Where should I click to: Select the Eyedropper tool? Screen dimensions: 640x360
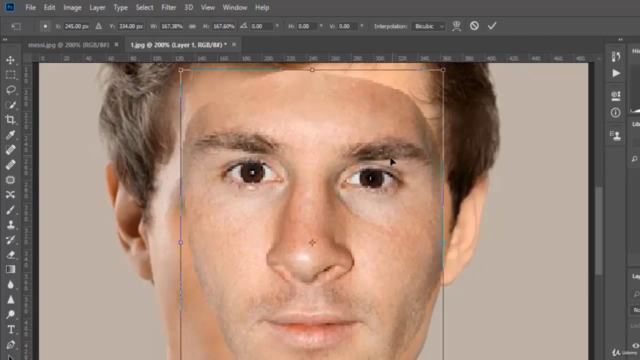coord(11,135)
